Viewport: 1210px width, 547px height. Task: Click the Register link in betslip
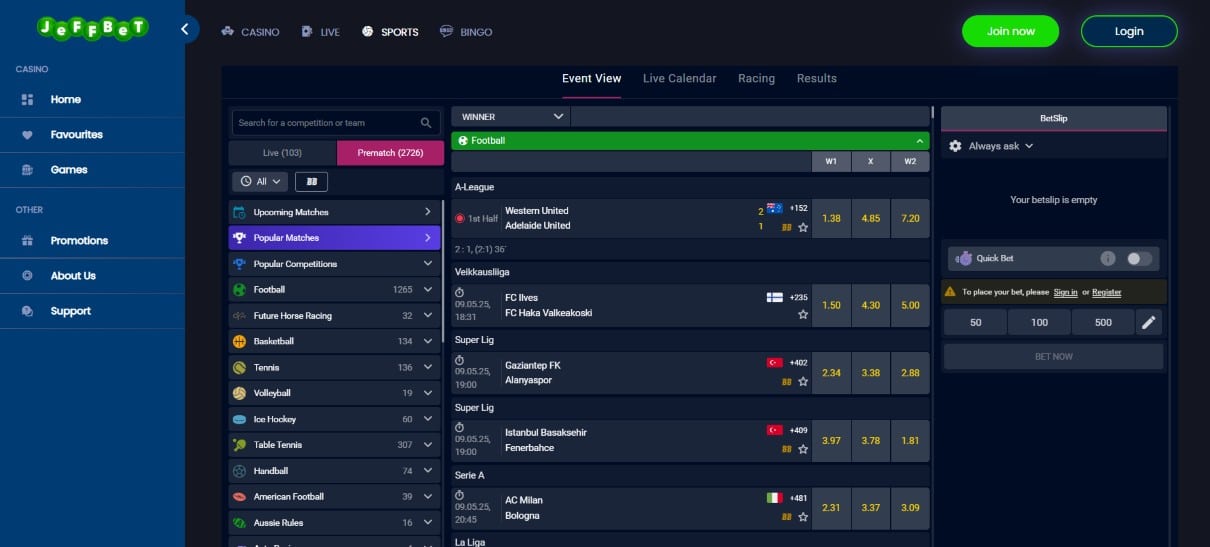[1106, 292]
